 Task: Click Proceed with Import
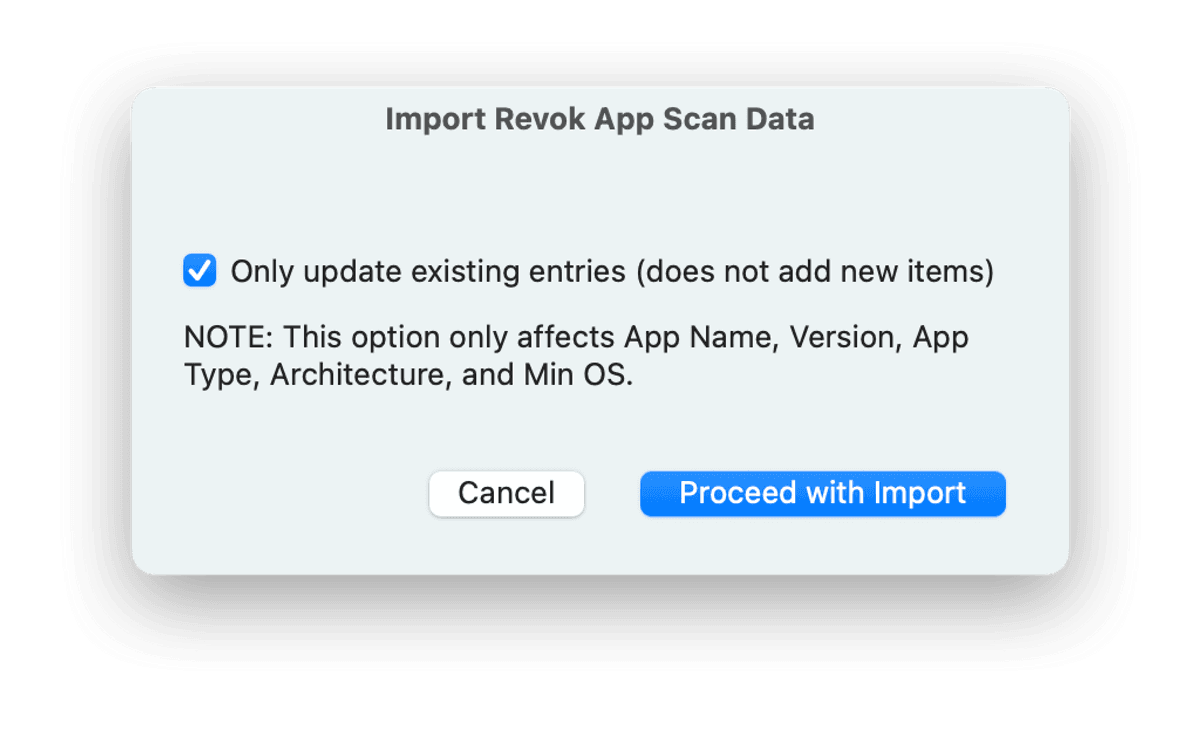(x=822, y=493)
